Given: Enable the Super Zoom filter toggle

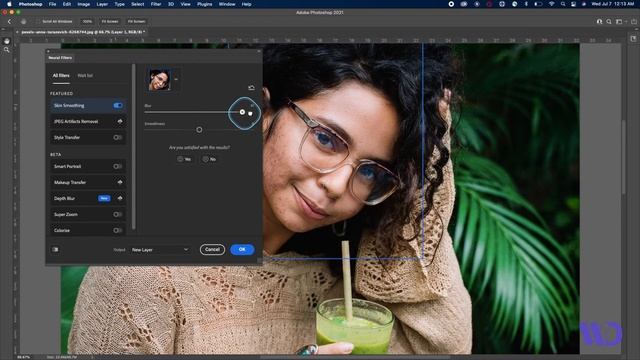Looking at the screenshot, I should (x=118, y=214).
